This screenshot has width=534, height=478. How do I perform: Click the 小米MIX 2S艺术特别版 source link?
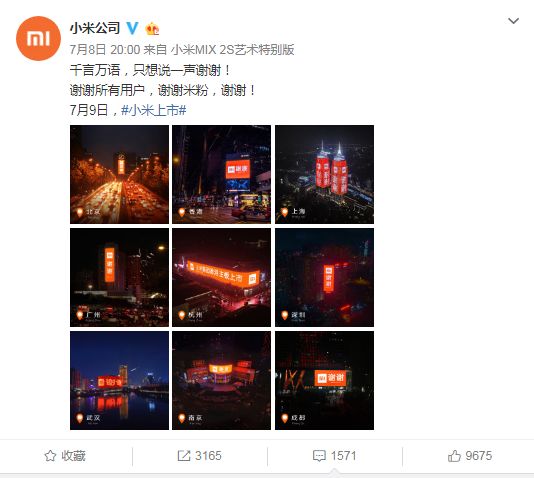[x=233, y=50]
